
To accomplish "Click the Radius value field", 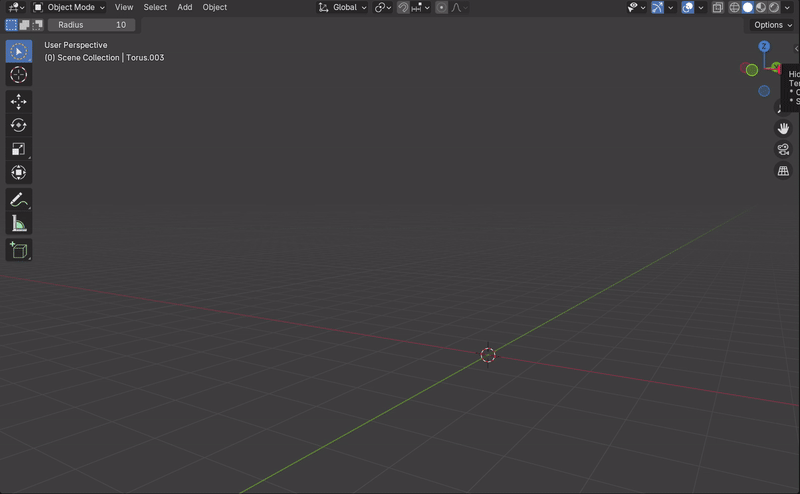I will coord(92,24).
